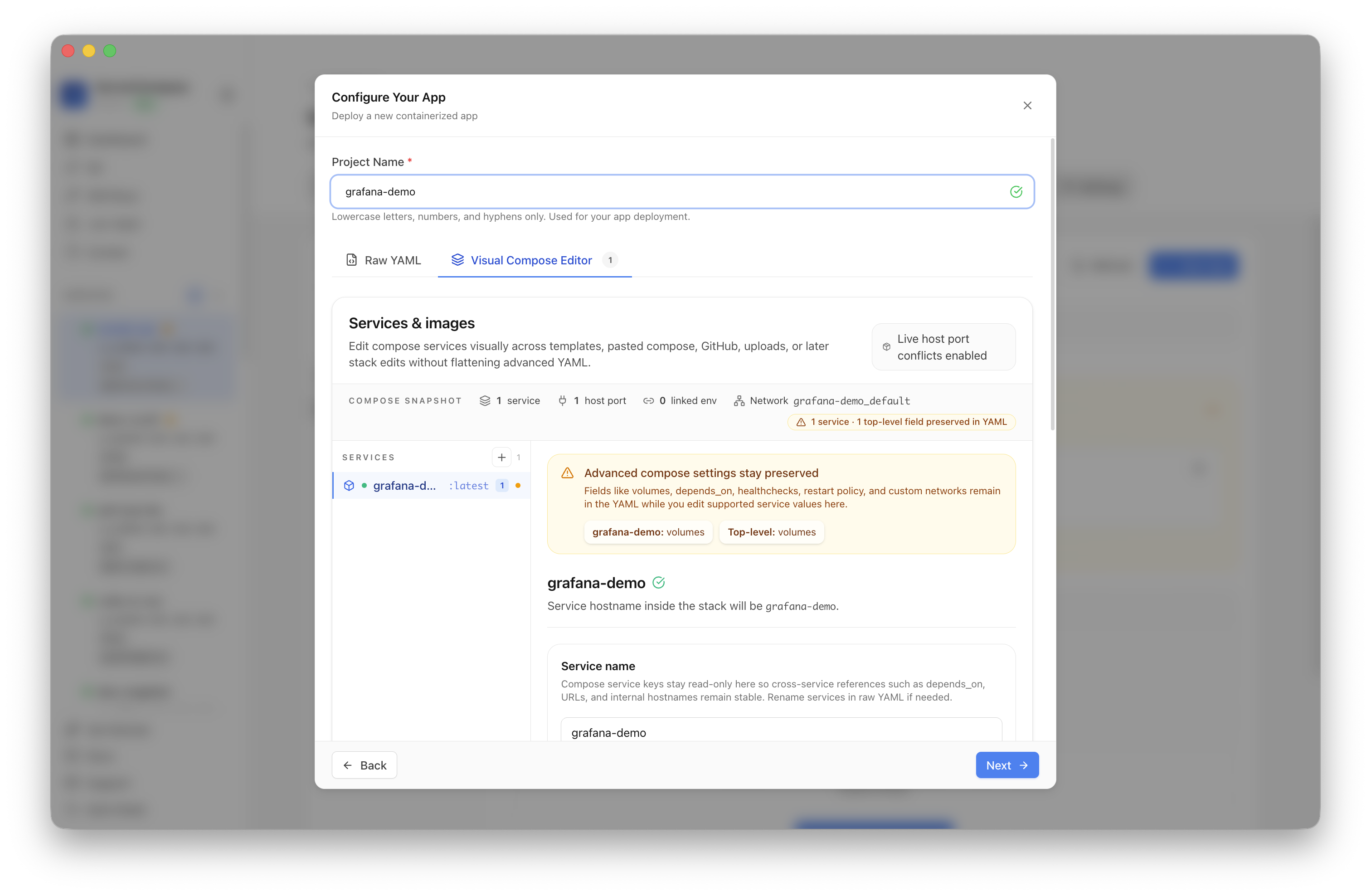Switch to the Raw YAML tab
The height and width of the screenshot is (896, 1371).
tap(384, 260)
